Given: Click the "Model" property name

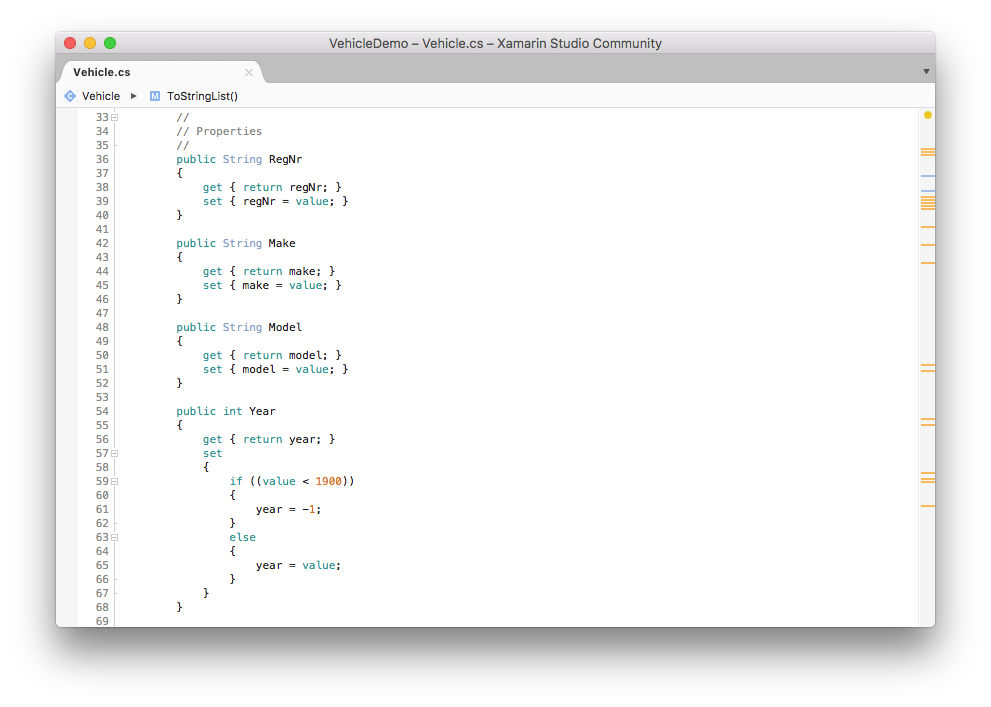Looking at the screenshot, I should (285, 327).
